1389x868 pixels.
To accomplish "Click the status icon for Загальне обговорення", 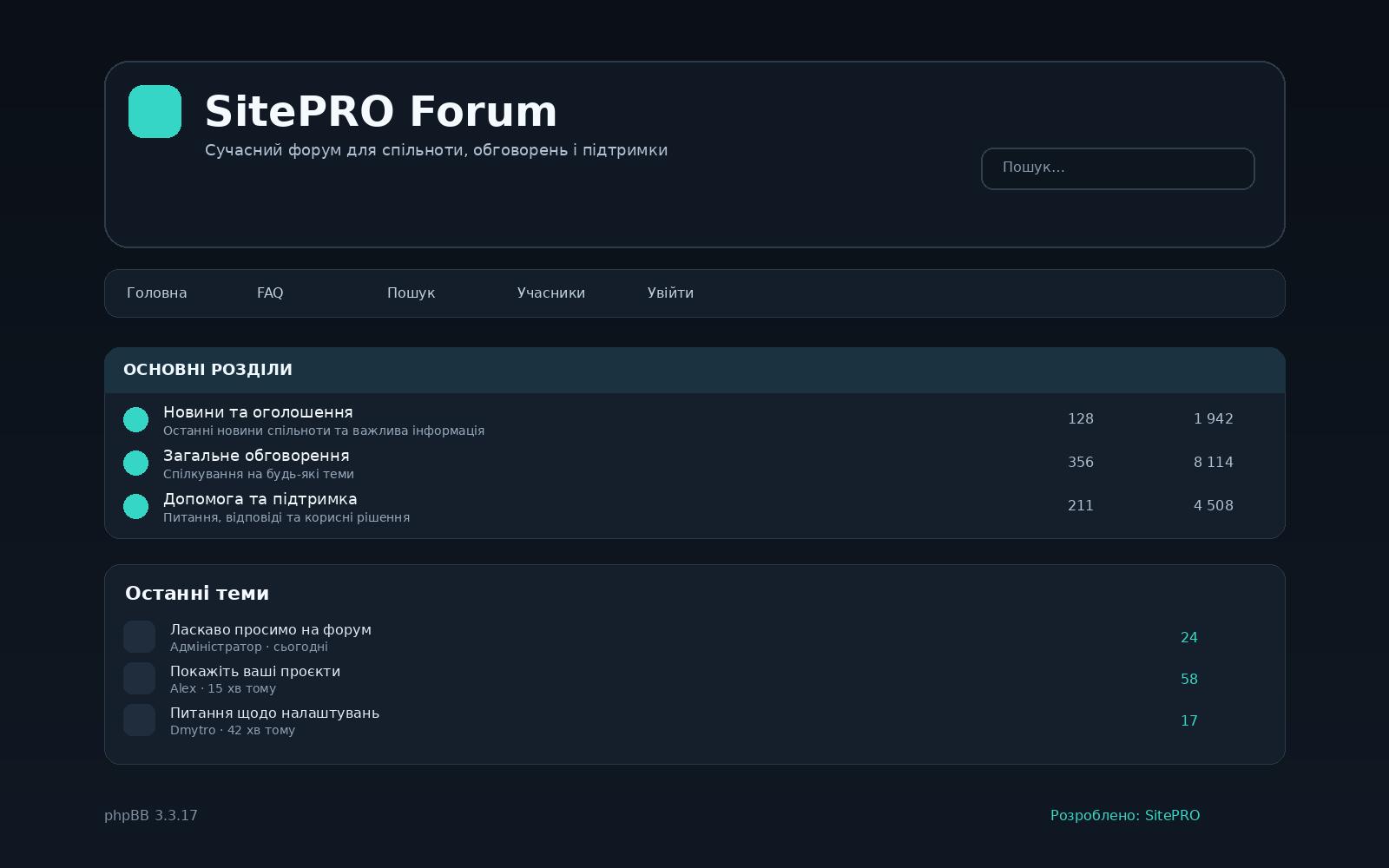I will pyautogui.click(x=135, y=463).
